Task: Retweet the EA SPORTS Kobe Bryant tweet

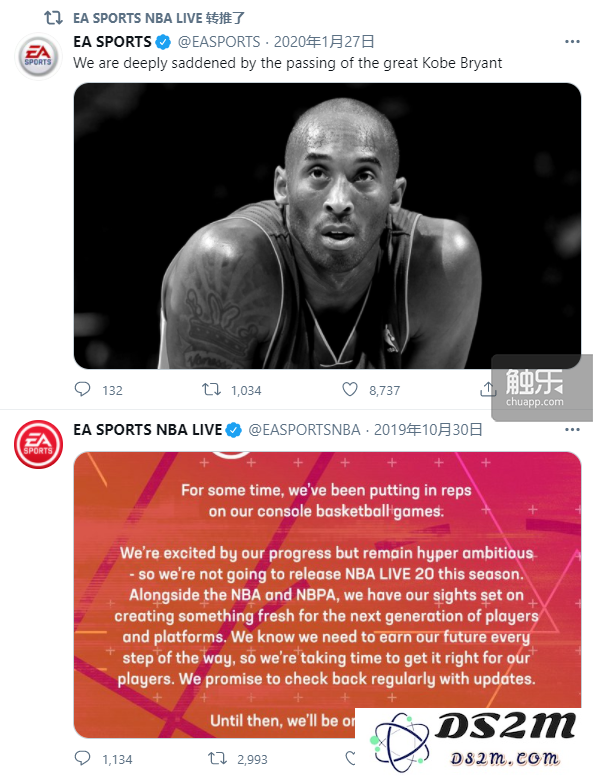Action: [211, 389]
